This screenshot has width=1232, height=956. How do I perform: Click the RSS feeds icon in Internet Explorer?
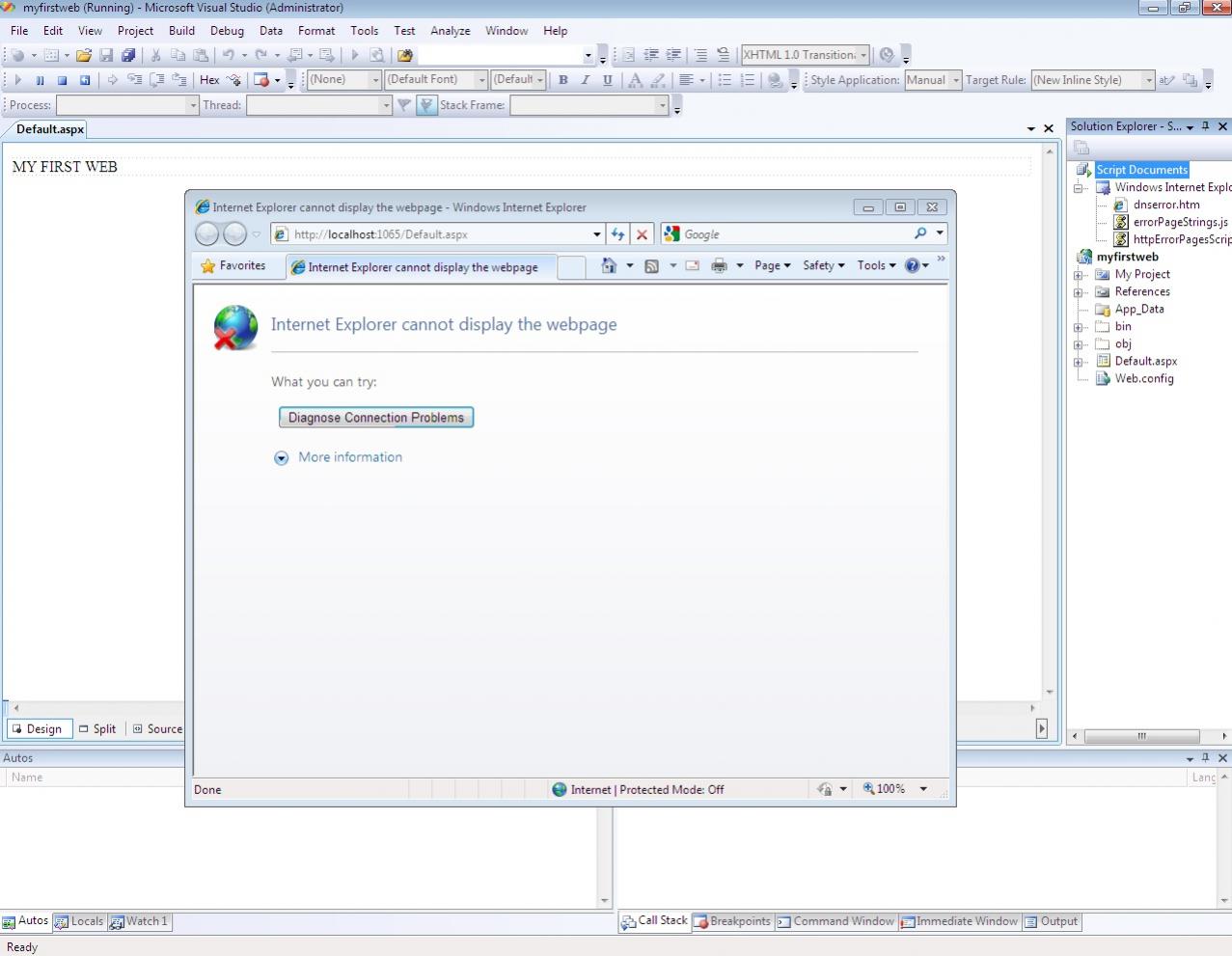(651, 266)
